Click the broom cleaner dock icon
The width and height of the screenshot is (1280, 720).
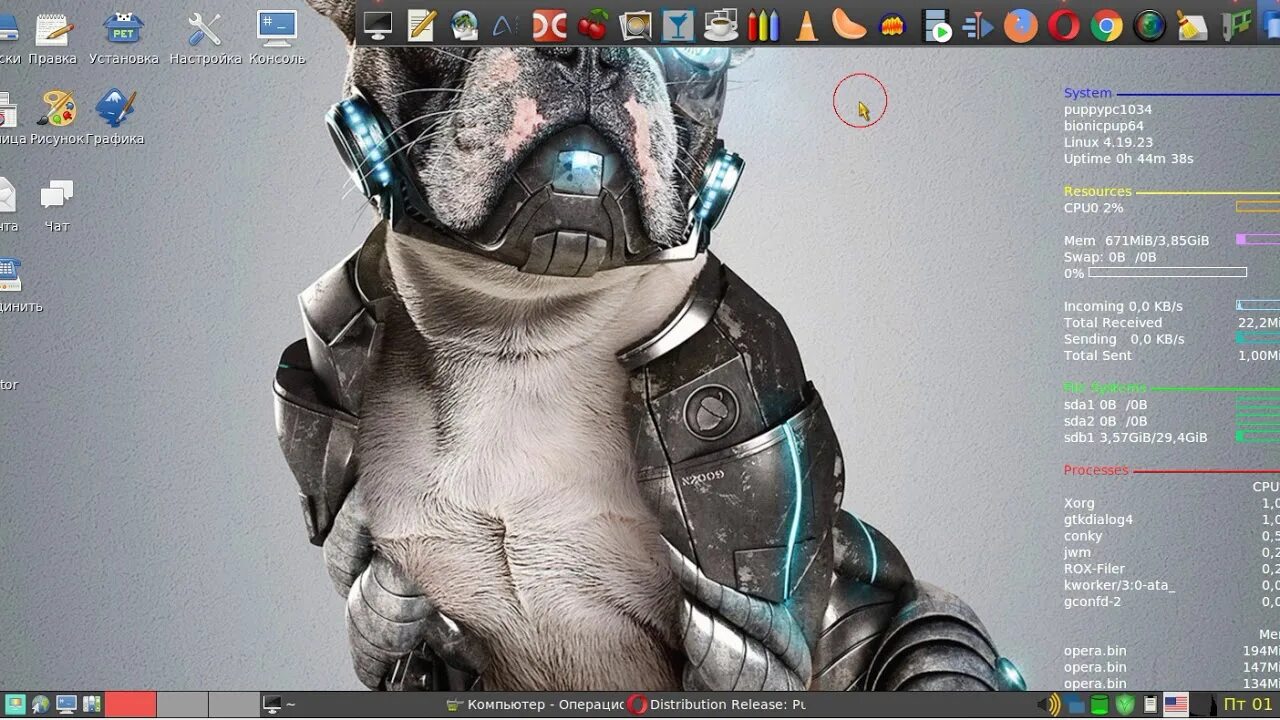[1192, 25]
